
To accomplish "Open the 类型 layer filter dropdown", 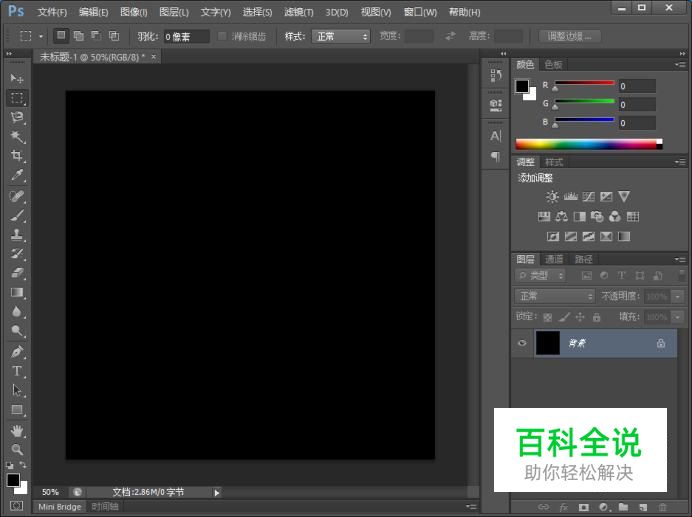I will pyautogui.click(x=541, y=275).
